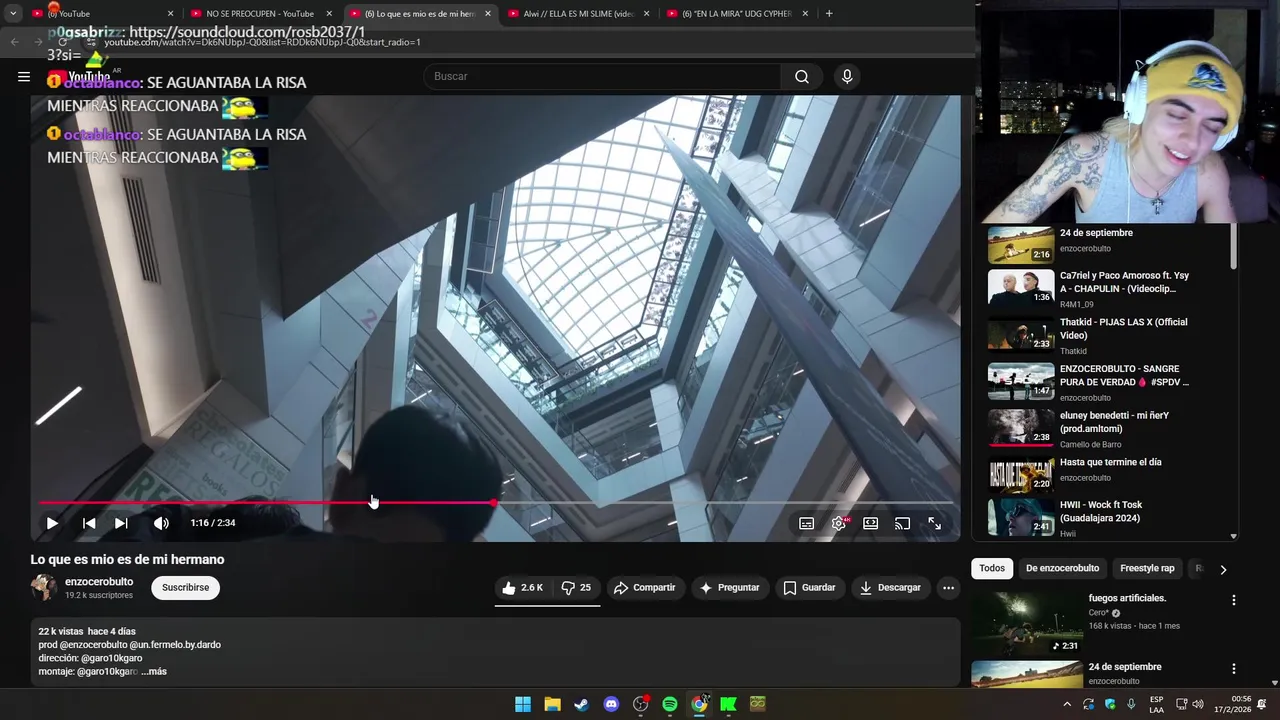Open the tab search dropdown arrow
This screenshot has width=1280, height=720.
pos(13,14)
